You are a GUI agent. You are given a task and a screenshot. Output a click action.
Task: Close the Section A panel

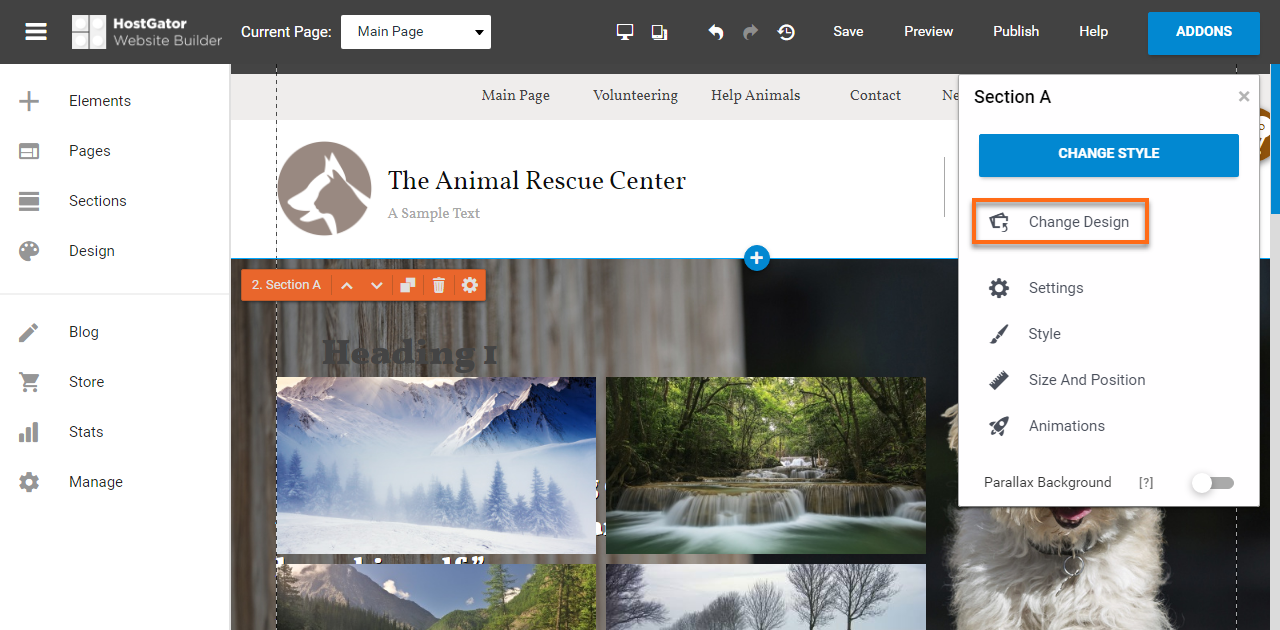[1244, 97]
